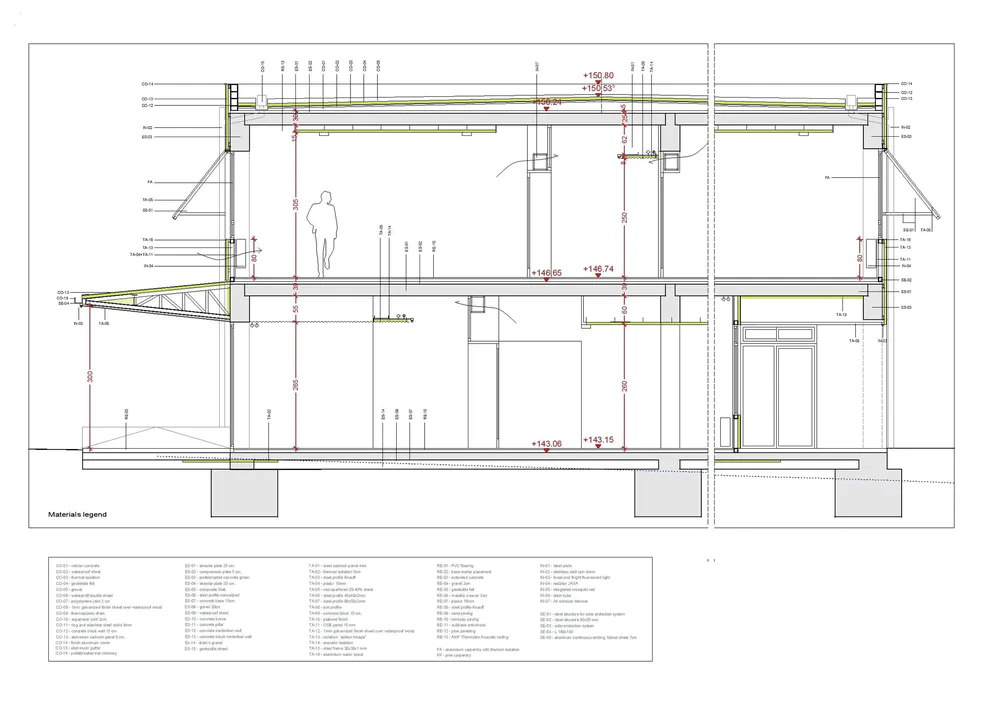Select the human silhouette scale figure
The image size is (1000, 707).
tap(323, 233)
